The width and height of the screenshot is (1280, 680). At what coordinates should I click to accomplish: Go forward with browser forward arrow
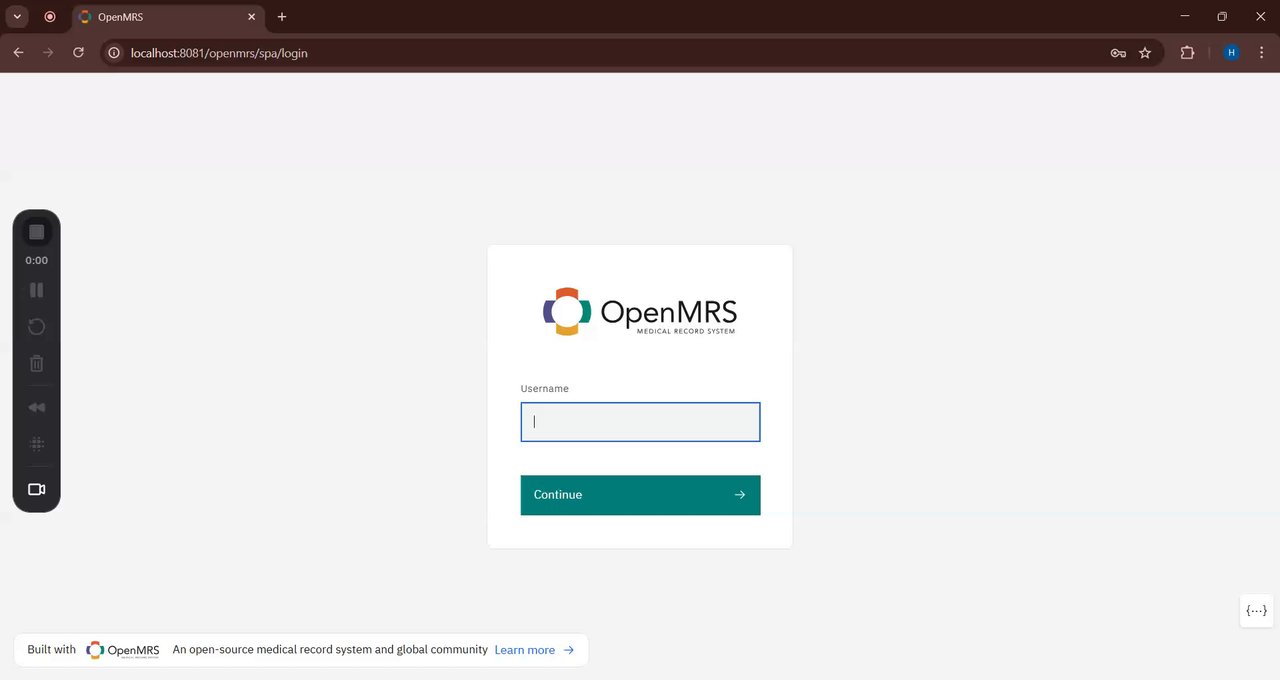point(48,53)
